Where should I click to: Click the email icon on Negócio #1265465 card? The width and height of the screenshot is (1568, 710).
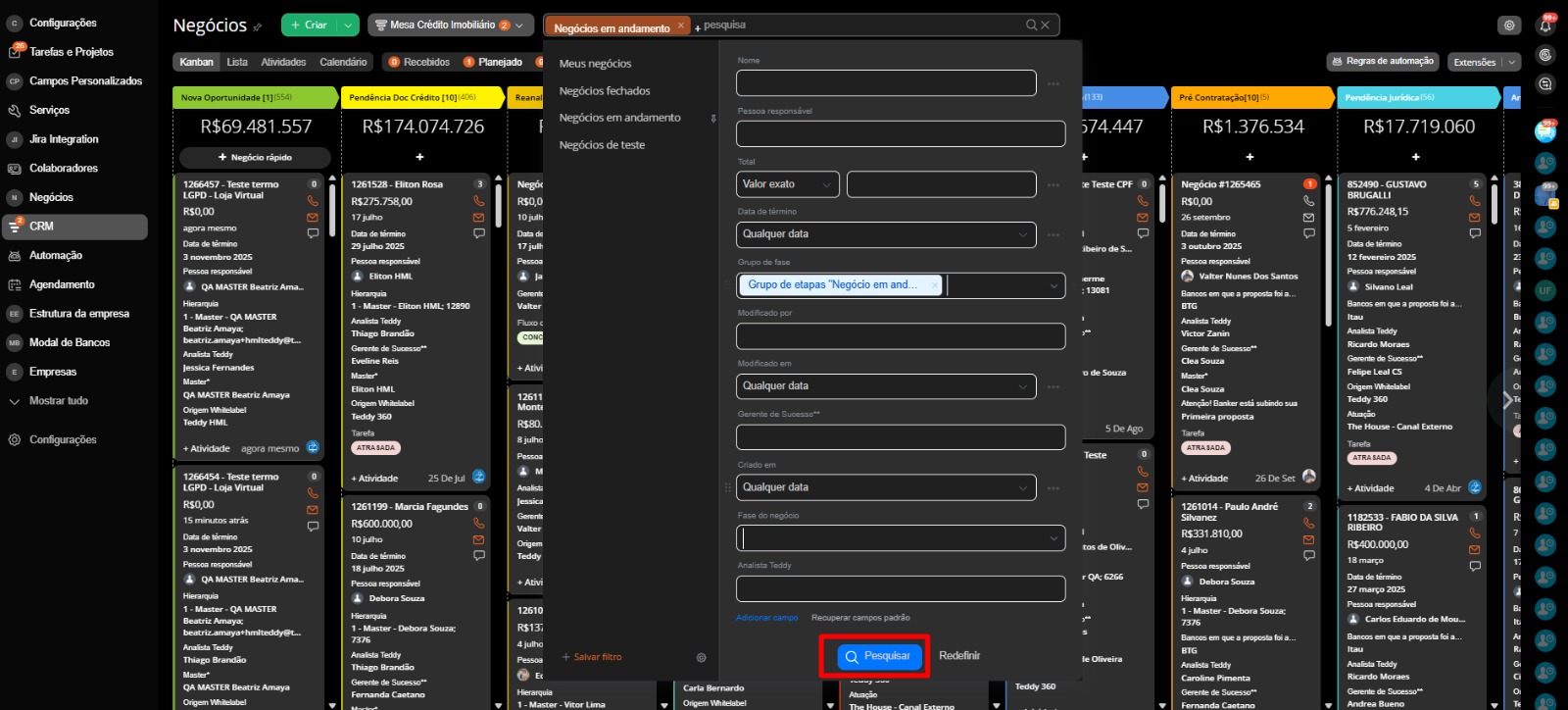(1308, 217)
